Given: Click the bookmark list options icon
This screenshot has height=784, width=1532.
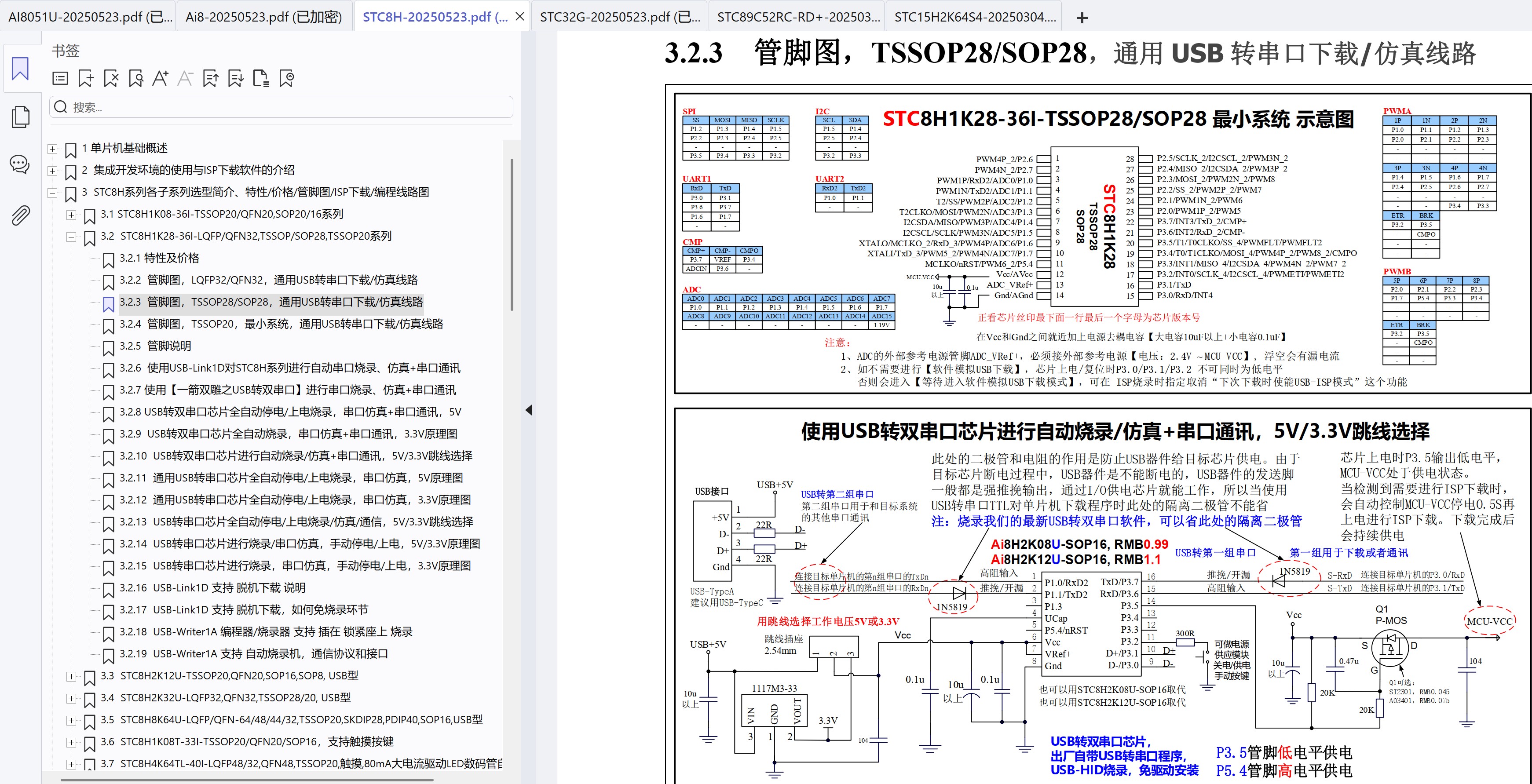Looking at the screenshot, I should click(x=60, y=78).
